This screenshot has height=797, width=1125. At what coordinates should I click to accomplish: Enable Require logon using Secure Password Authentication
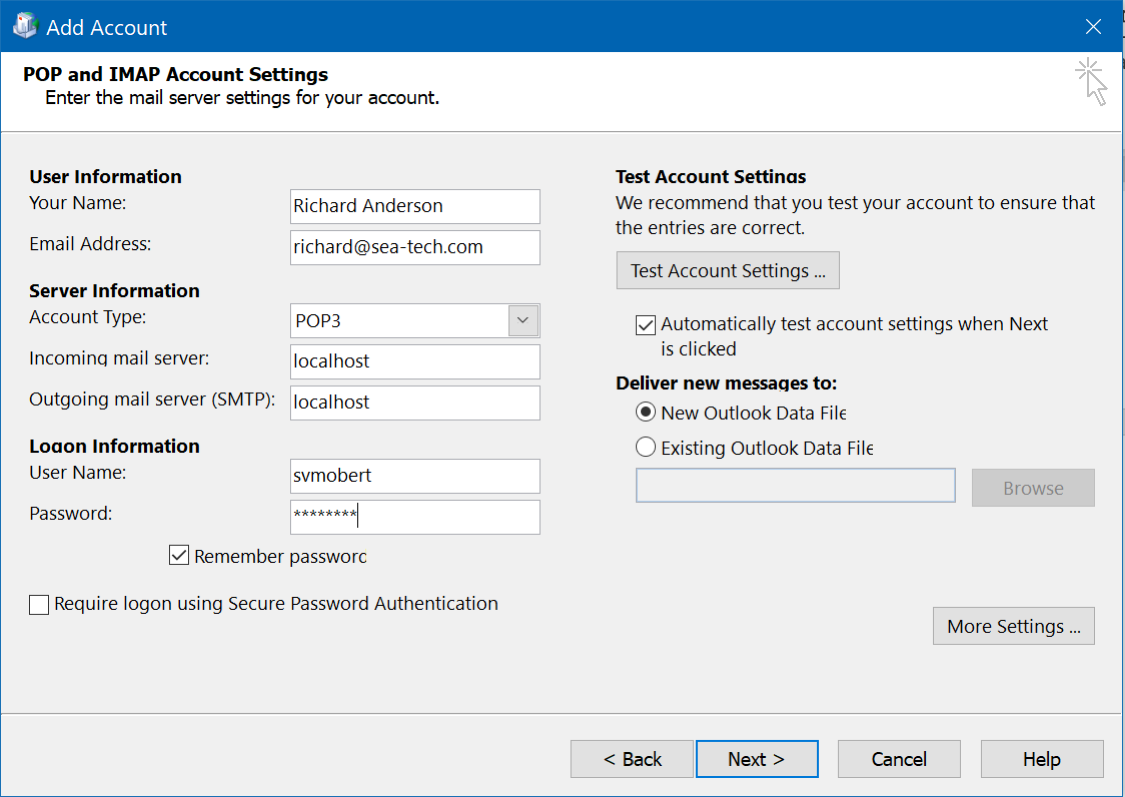[39, 604]
